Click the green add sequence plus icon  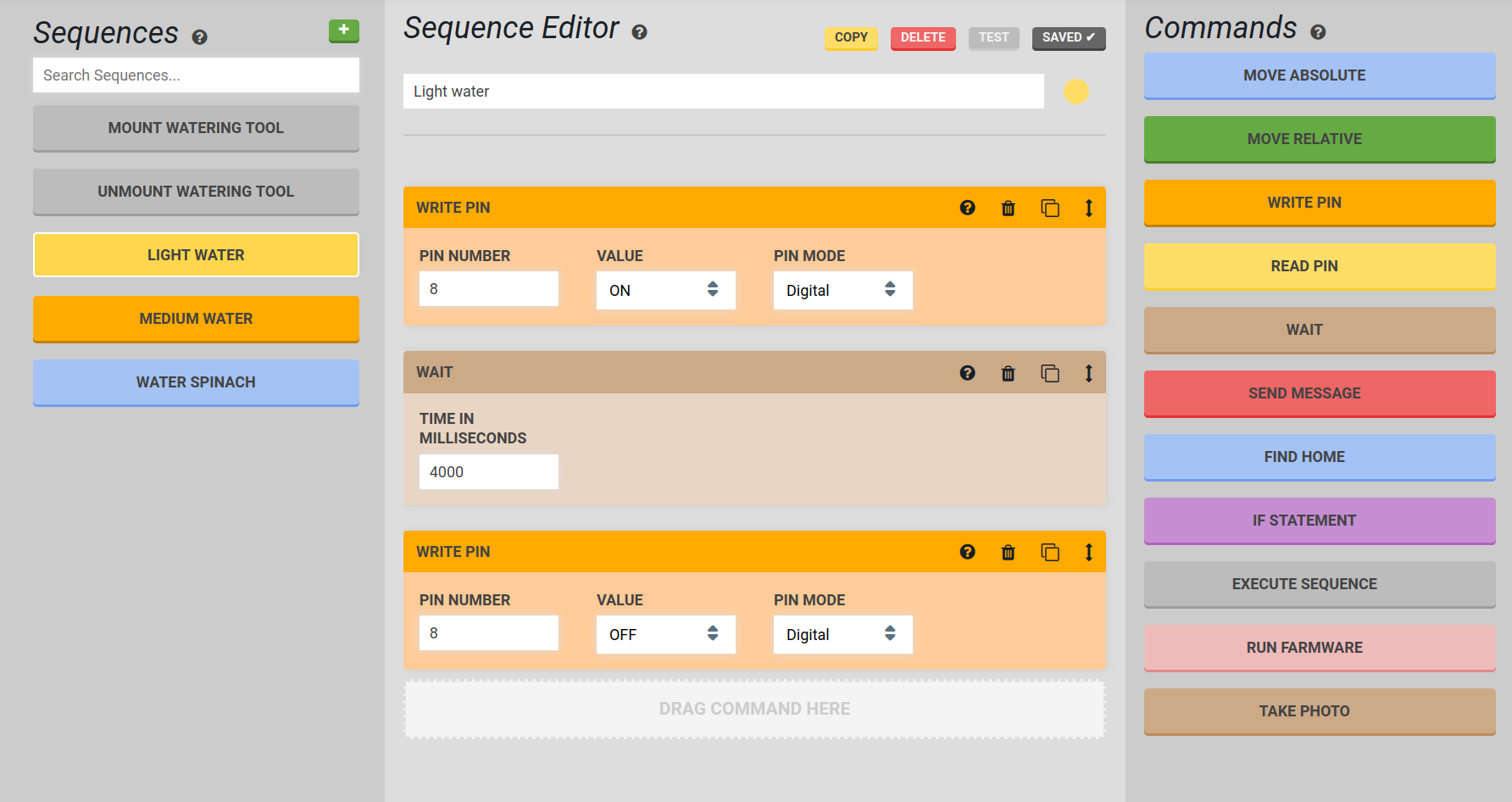tap(343, 31)
